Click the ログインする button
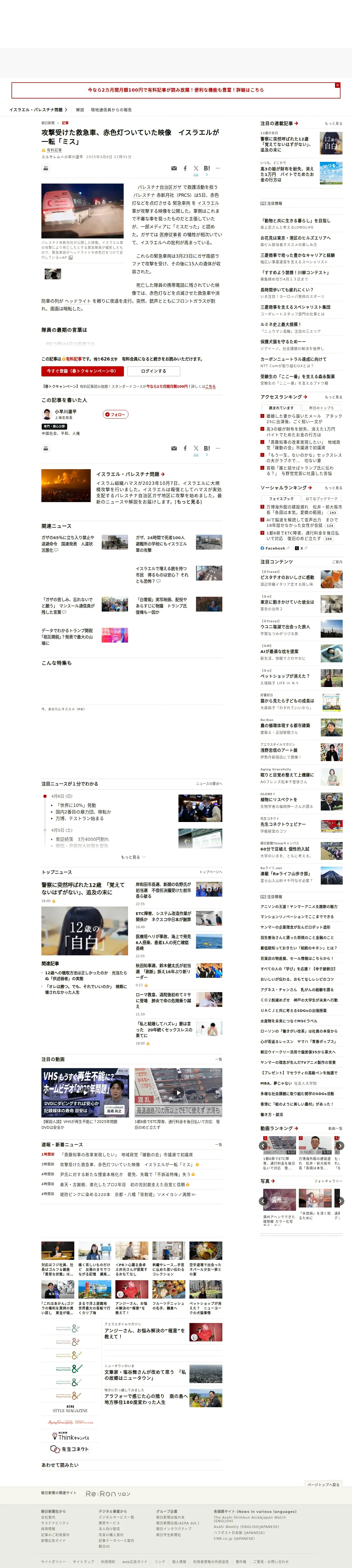The width and height of the screenshot is (352, 1568). [x=153, y=371]
